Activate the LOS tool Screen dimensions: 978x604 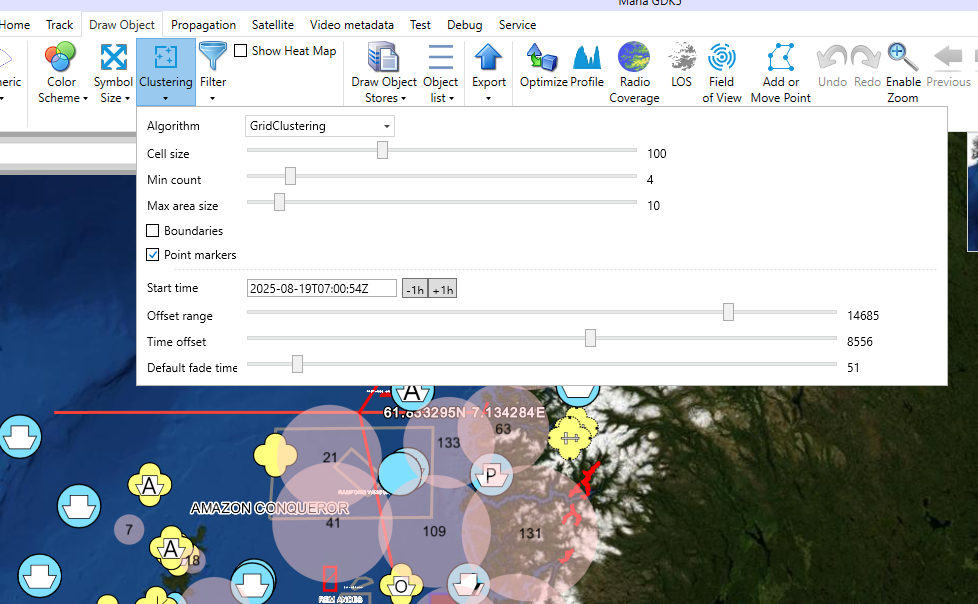681,66
